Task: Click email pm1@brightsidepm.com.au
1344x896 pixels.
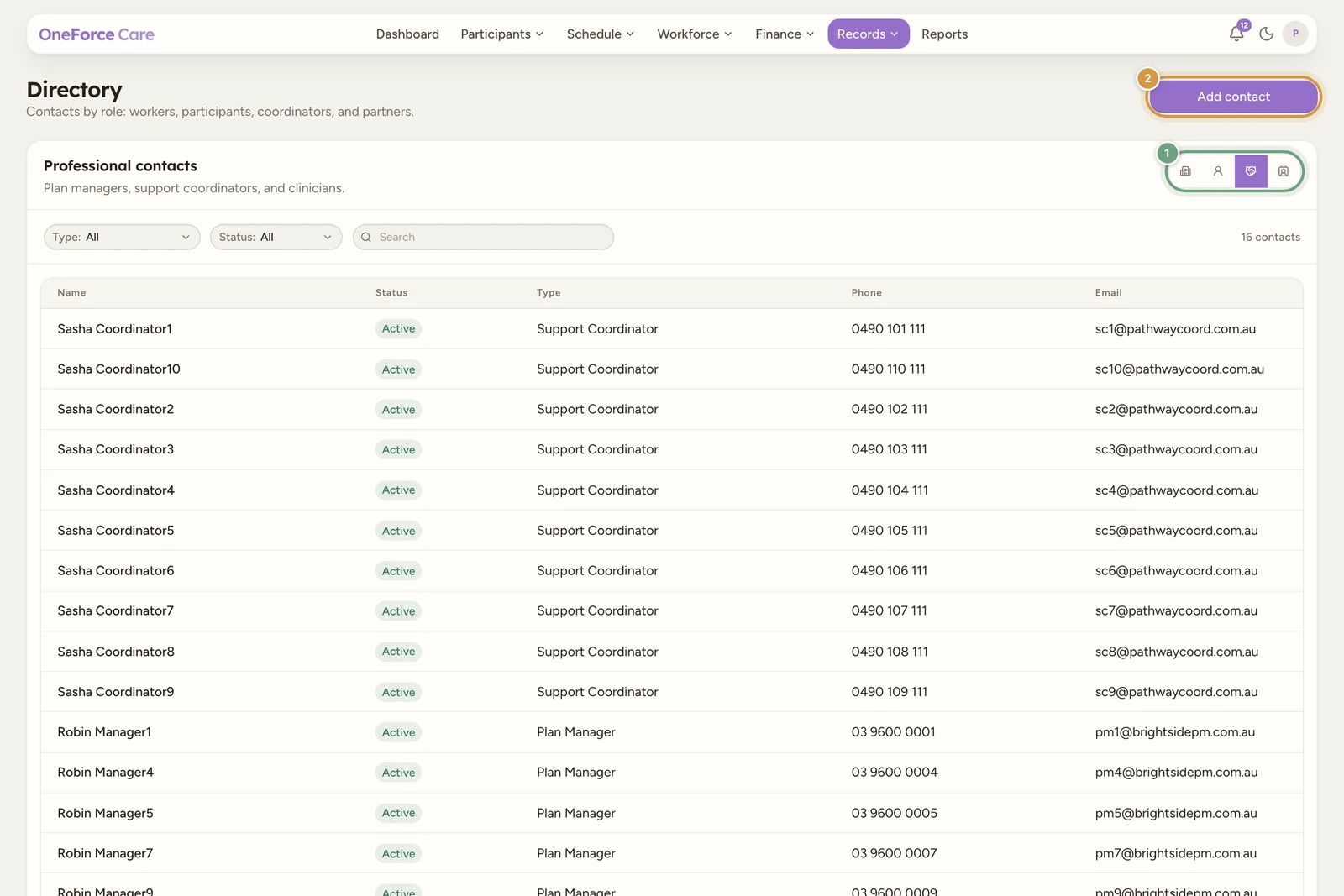Action: [x=1174, y=732]
